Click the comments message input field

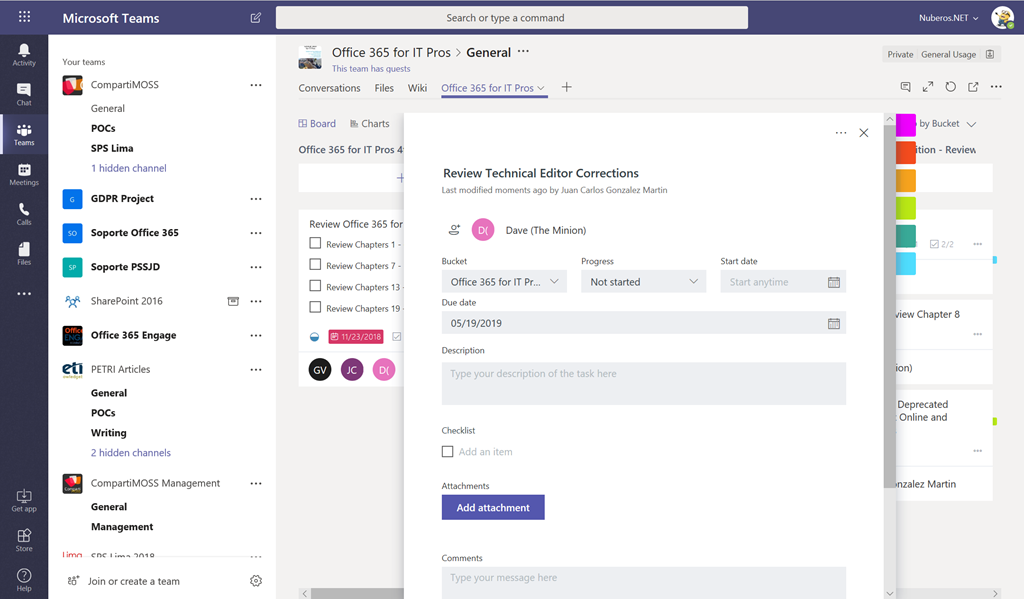(600, 578)
